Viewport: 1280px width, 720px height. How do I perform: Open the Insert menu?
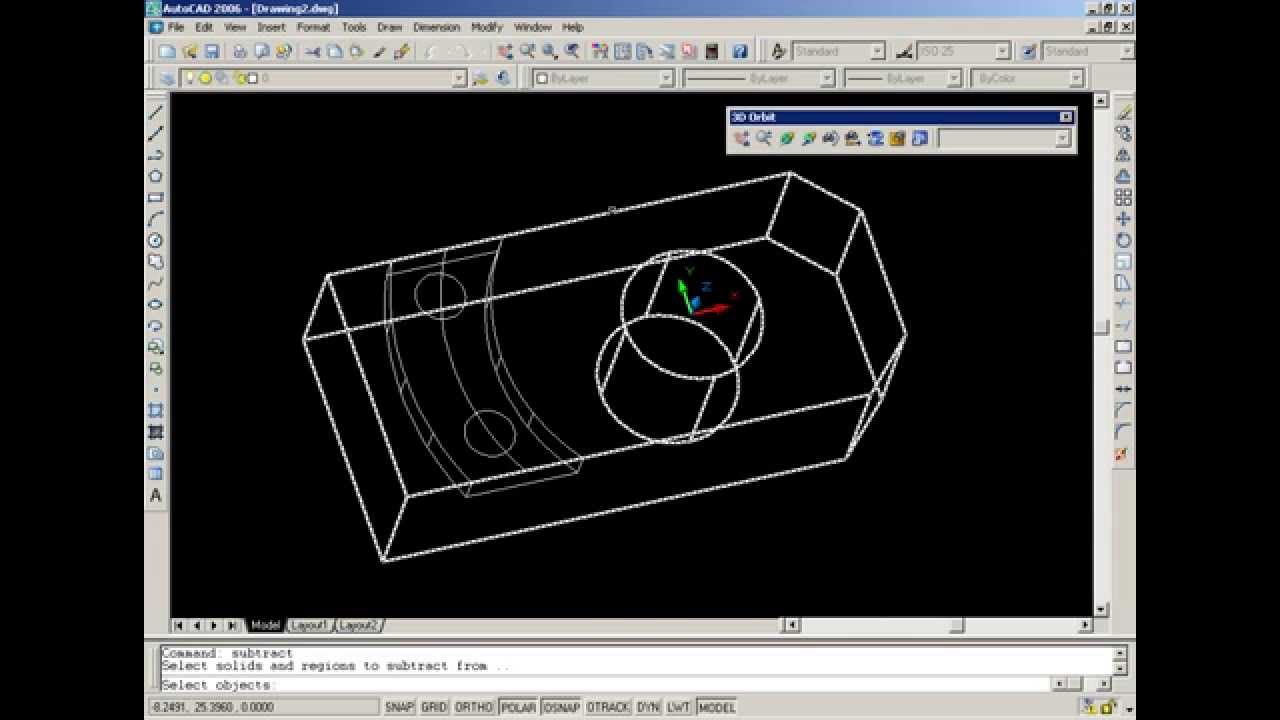point(271,27)
